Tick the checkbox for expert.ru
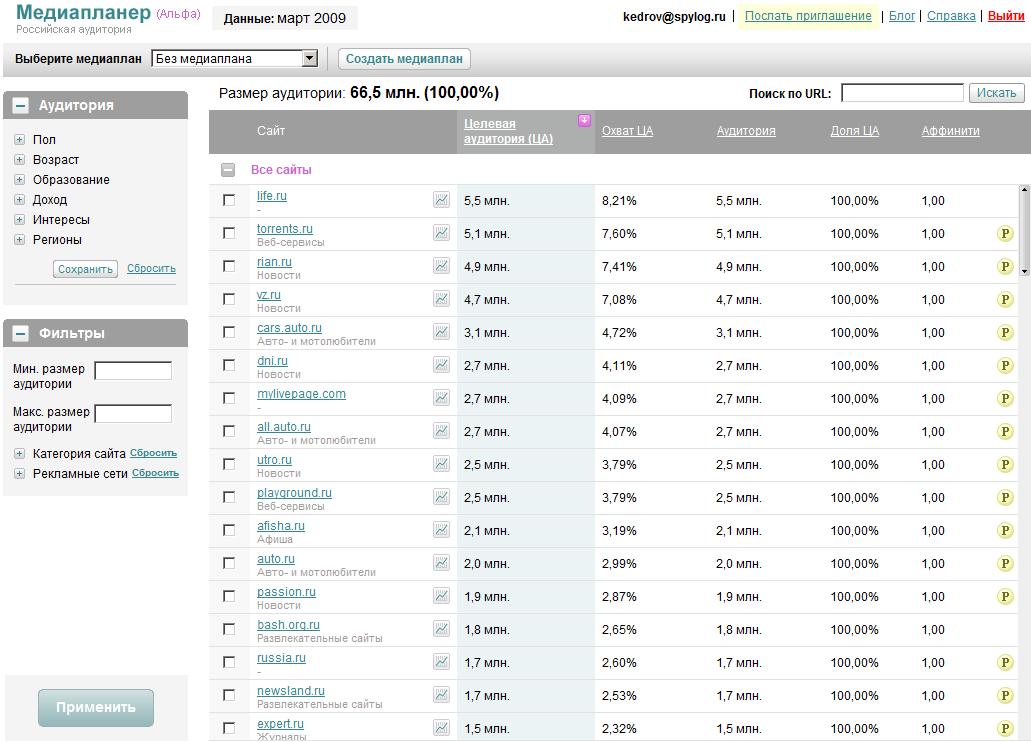This screenshot has width=1031, height=742. click(x=229, y=728)
